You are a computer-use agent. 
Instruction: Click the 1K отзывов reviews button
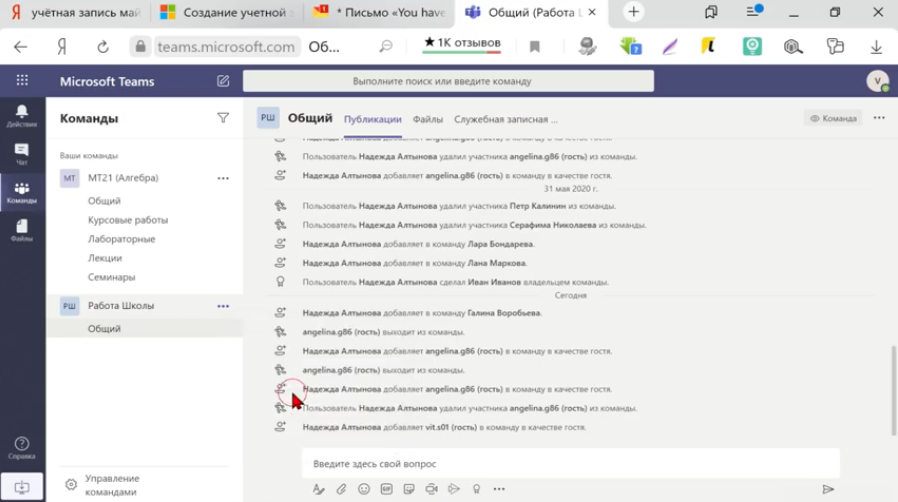coord(462,43)
